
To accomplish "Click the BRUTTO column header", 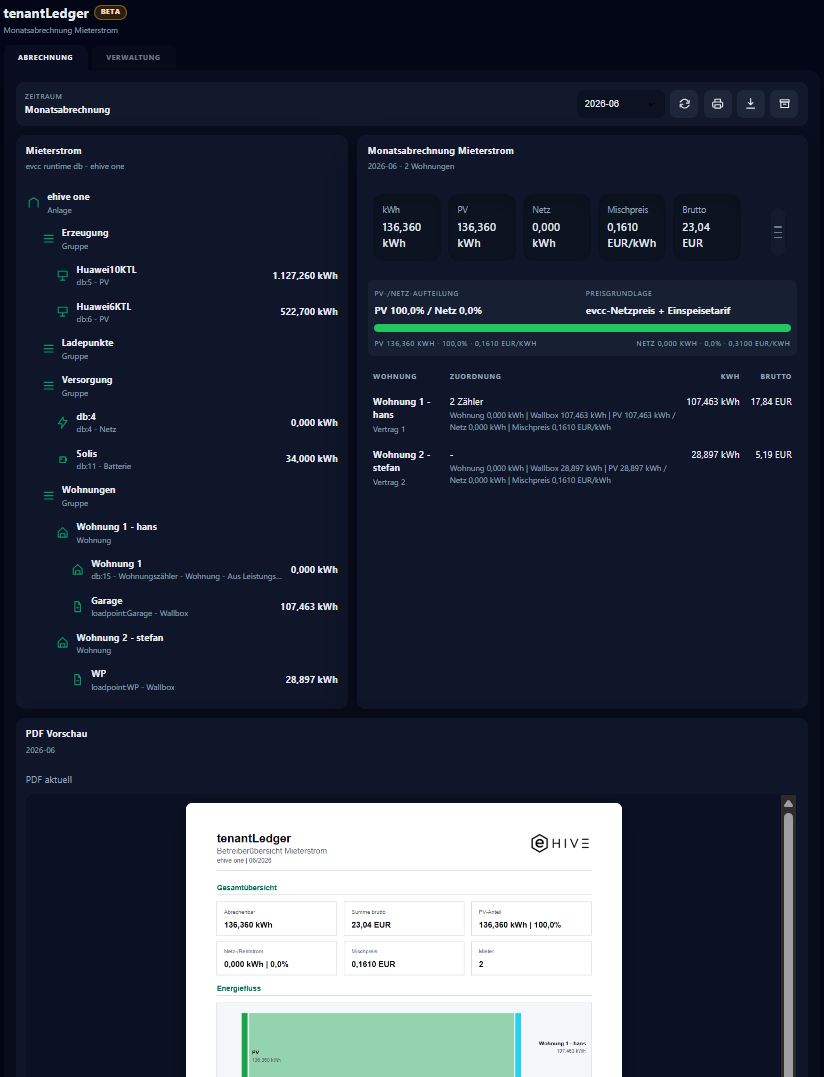I will 776,376.
